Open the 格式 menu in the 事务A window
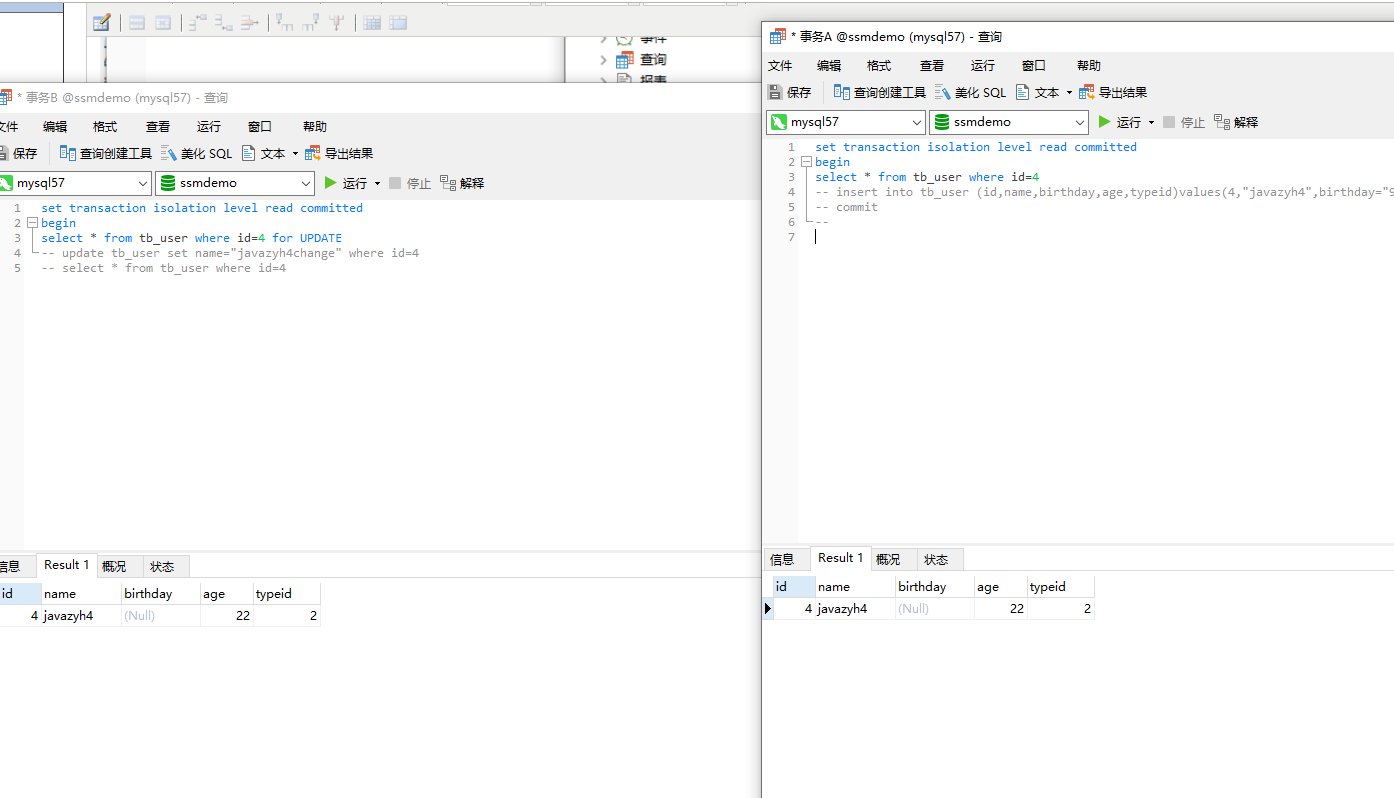Screen dimensions: 1394x798 (879, 65)
